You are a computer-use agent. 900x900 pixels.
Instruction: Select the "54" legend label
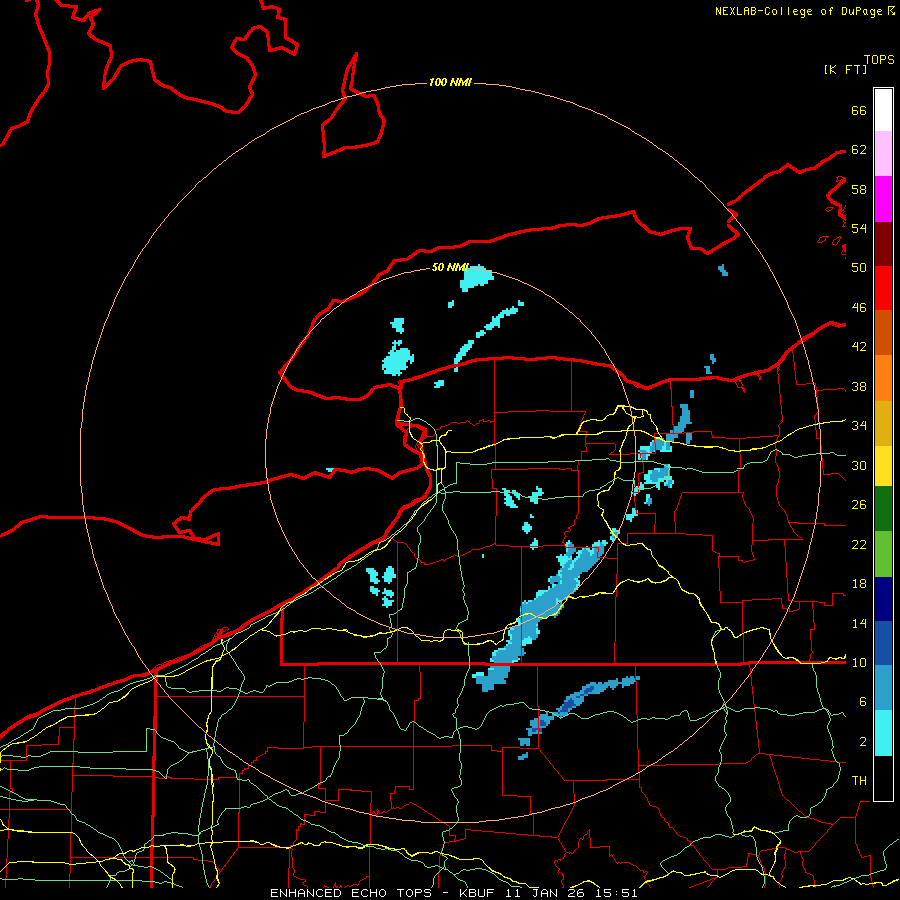click(859, 228)
